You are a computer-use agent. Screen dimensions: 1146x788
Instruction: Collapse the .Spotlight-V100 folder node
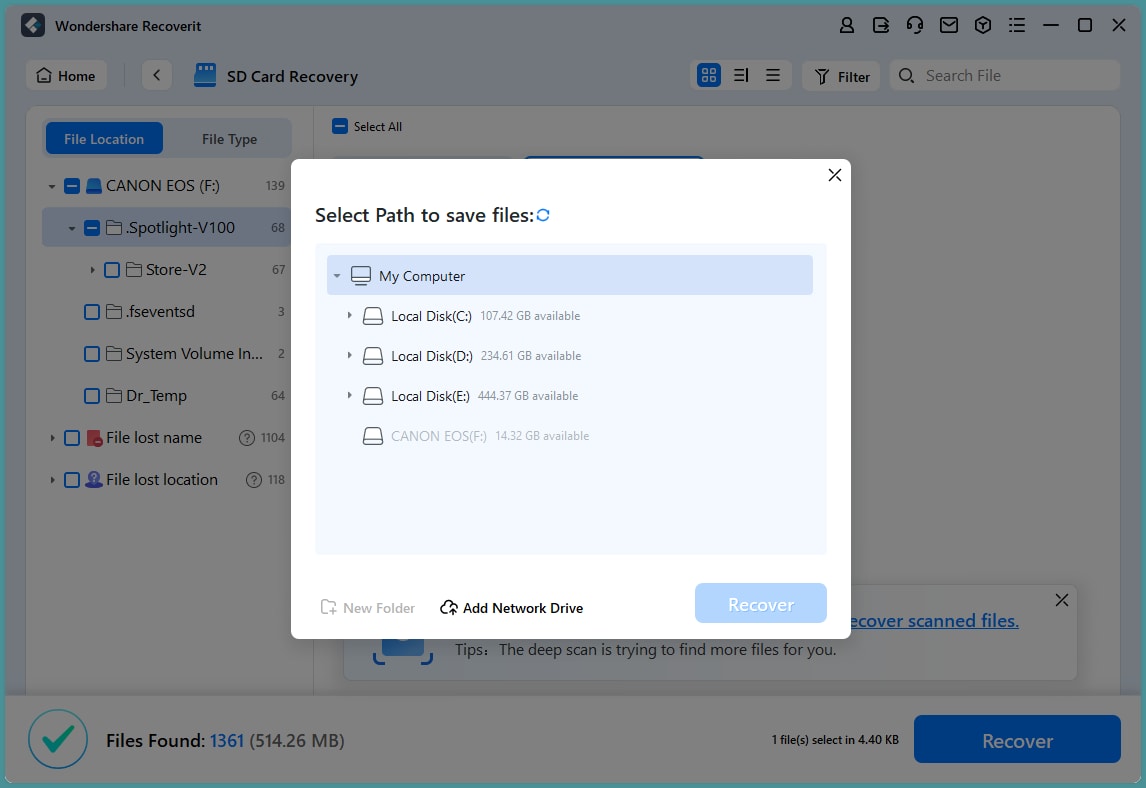click(x=72, y=228)
